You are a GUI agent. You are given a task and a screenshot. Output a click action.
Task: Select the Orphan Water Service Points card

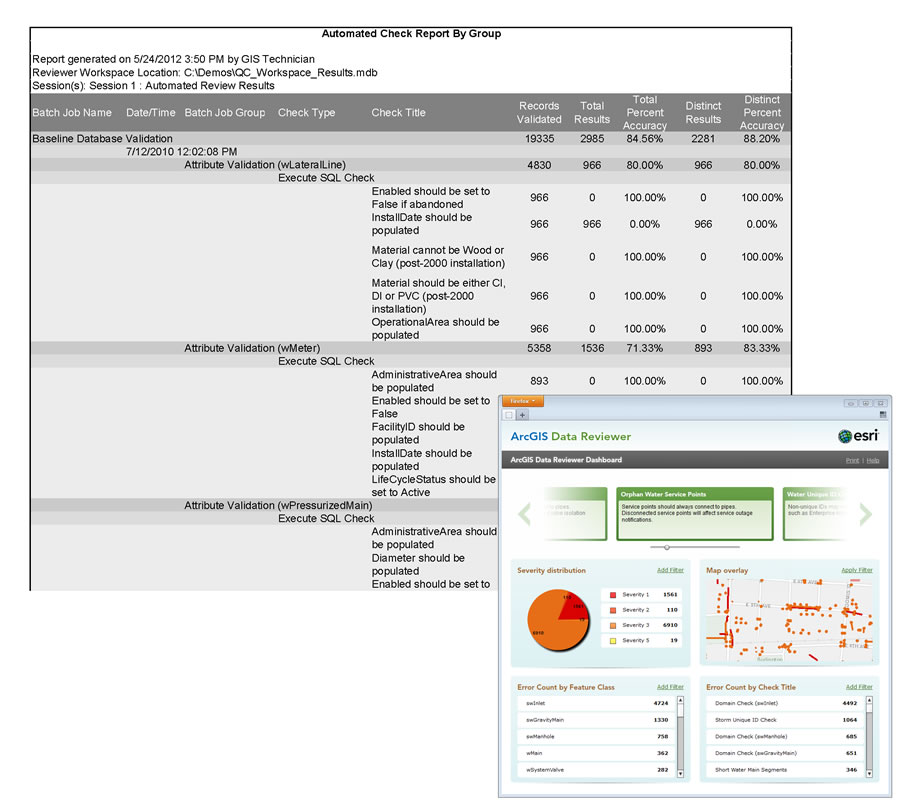[695, 514]
